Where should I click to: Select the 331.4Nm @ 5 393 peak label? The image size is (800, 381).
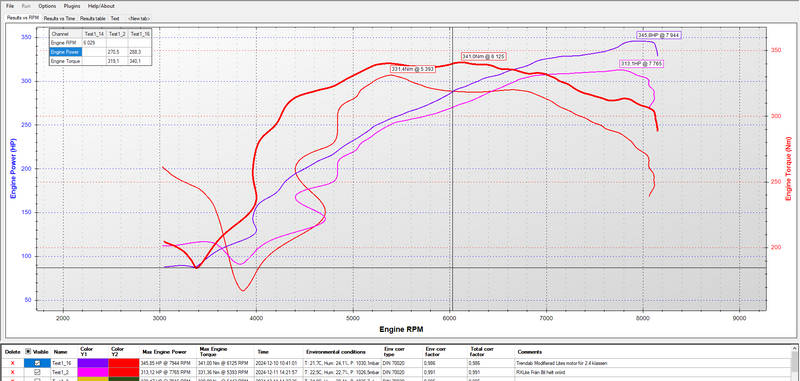pyautogui.click(x=413, y=69)
